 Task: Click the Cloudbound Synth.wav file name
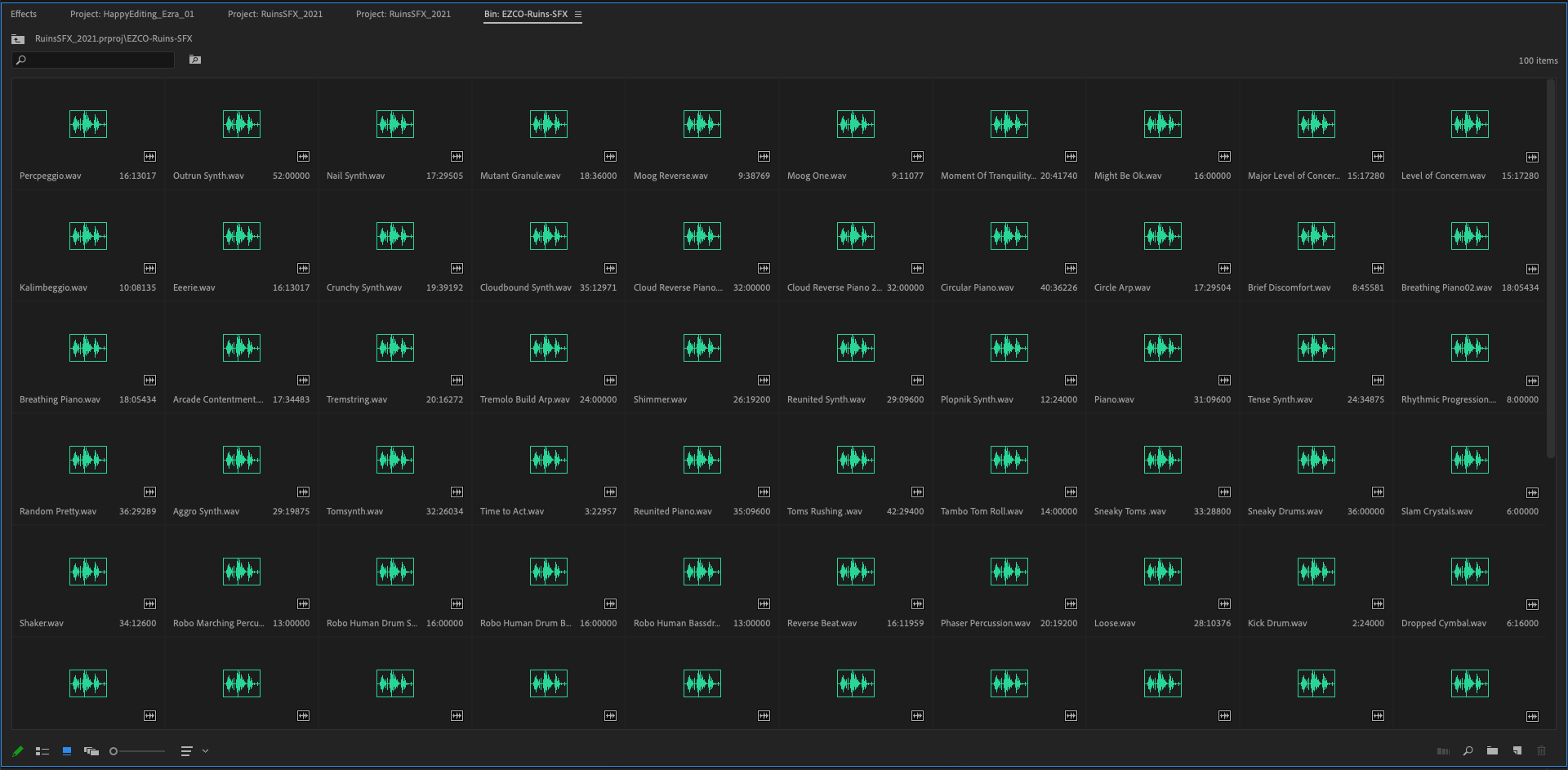coord(526,287)
